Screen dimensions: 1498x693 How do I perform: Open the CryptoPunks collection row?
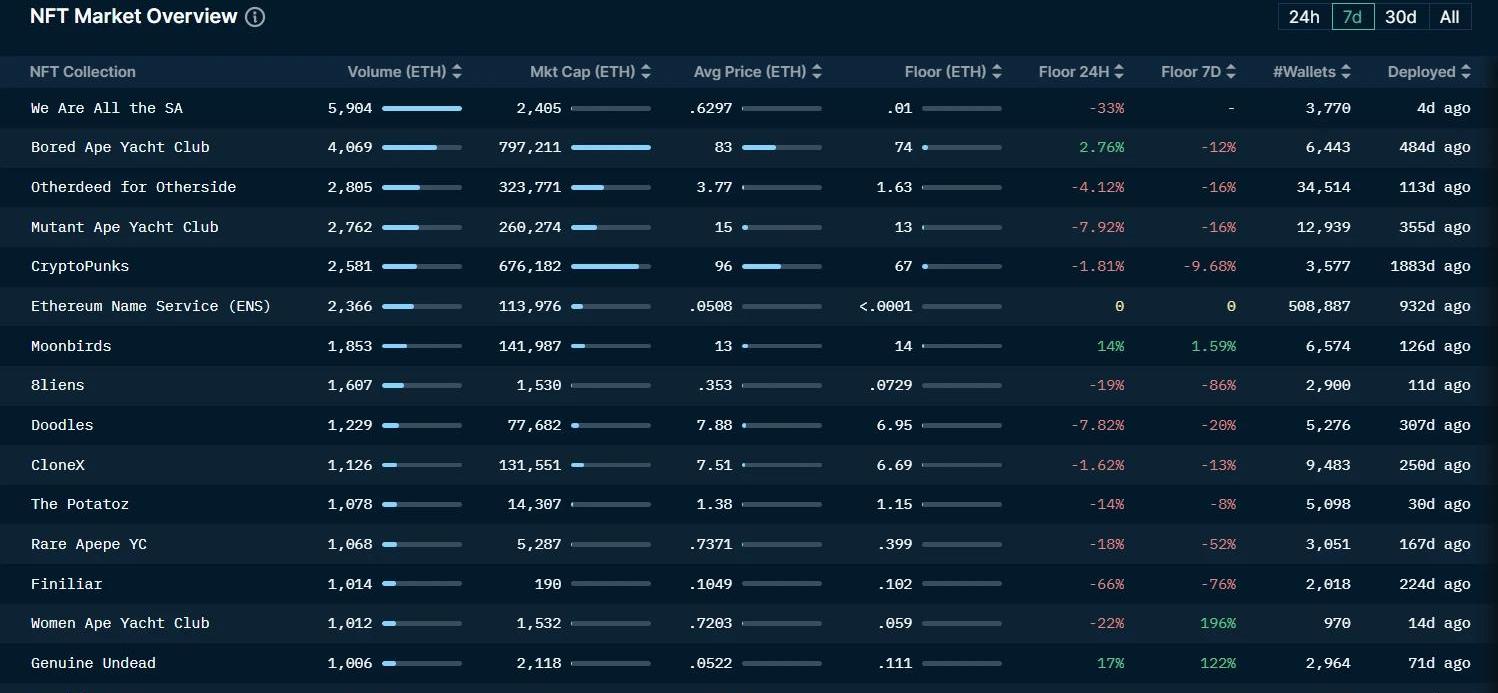[80, 266]
